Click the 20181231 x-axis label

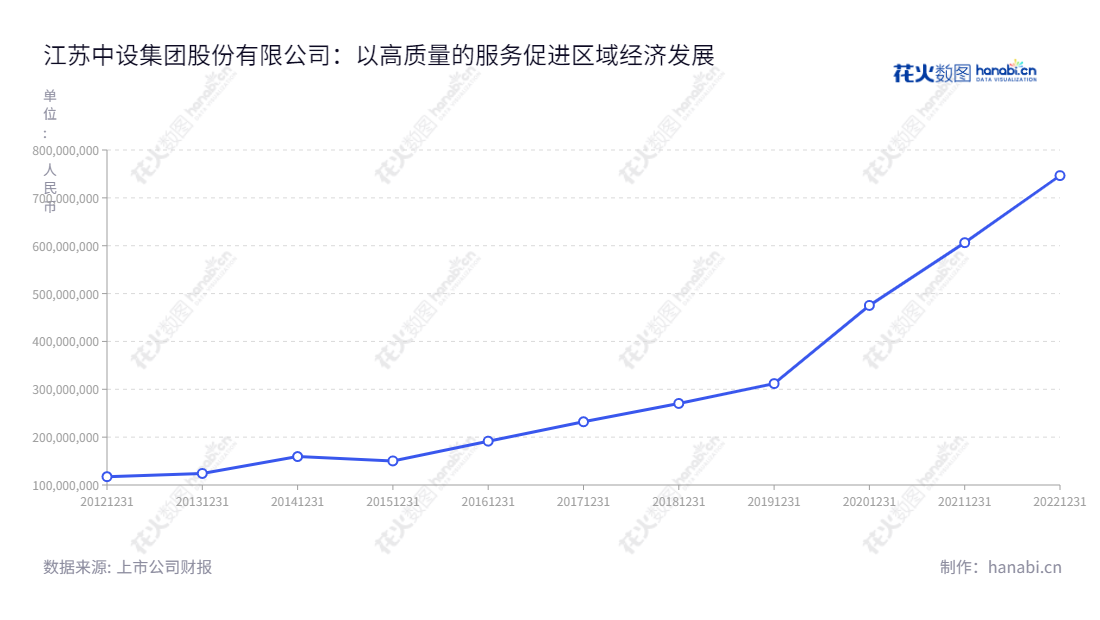pyautogui.click(x=678, y=501)
